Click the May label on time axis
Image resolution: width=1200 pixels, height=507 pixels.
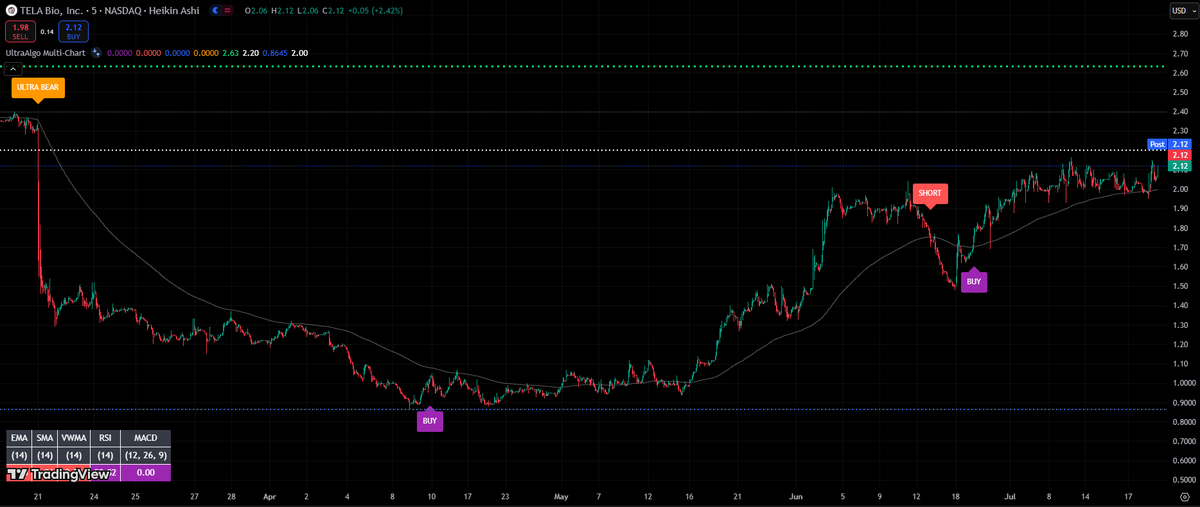point(561,495)
